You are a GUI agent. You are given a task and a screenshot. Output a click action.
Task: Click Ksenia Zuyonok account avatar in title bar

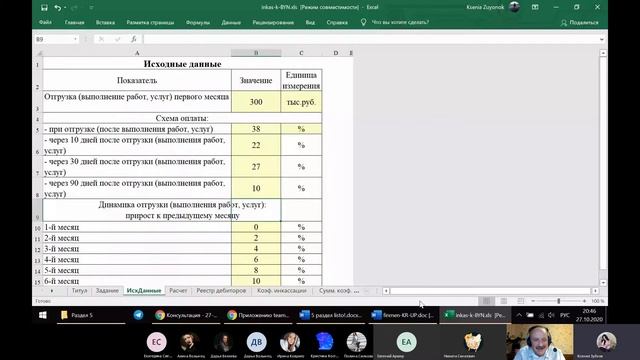click(514, 7)
